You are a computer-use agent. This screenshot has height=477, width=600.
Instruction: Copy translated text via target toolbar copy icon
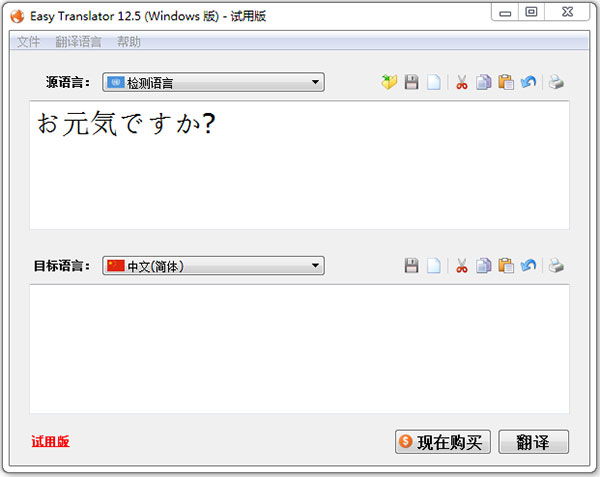pyautogui.click(x=484, y=265)
